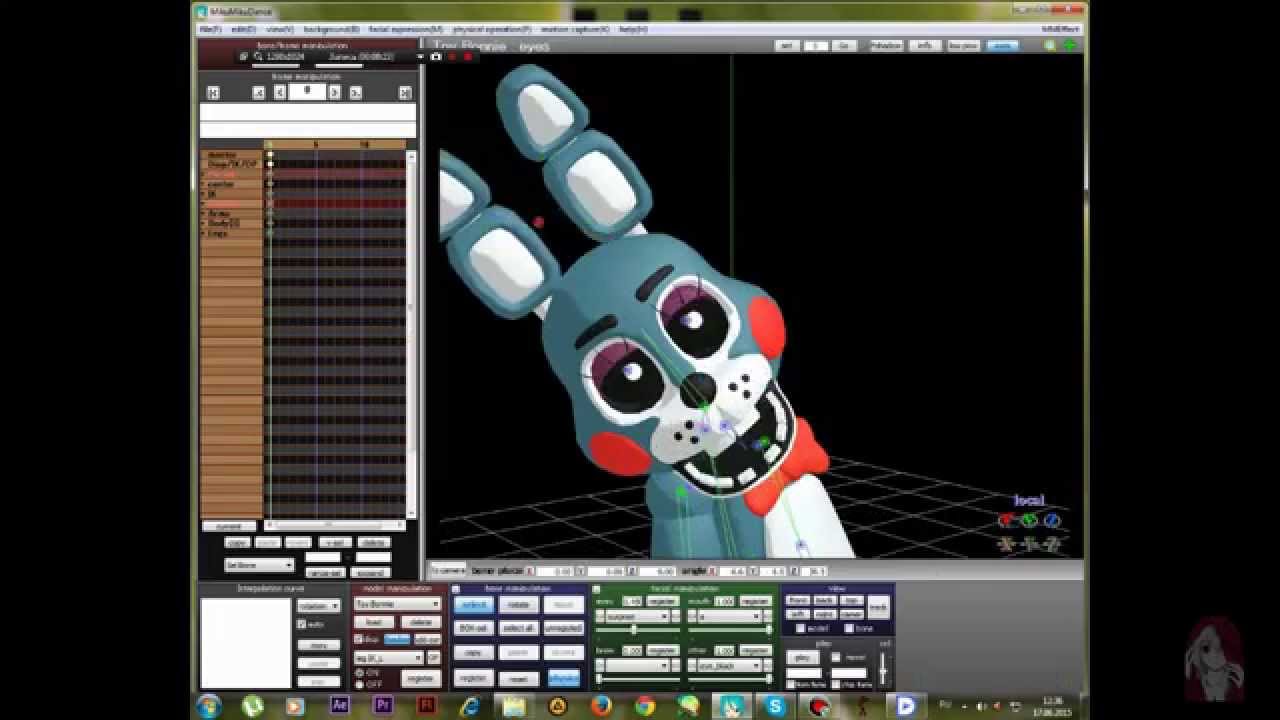Click the blue Z axis rotate icon
The image size is (1280, 720).
coord(1052,520)
